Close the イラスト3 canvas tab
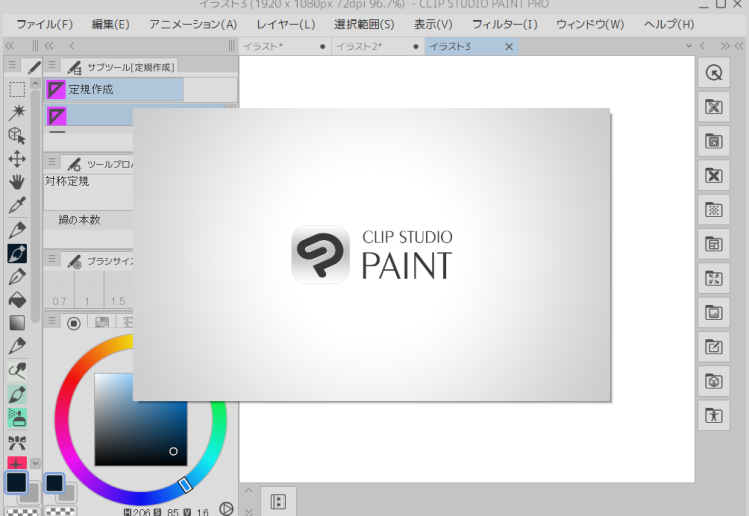Viewport: 749px width, 516px height. [509, 46]
